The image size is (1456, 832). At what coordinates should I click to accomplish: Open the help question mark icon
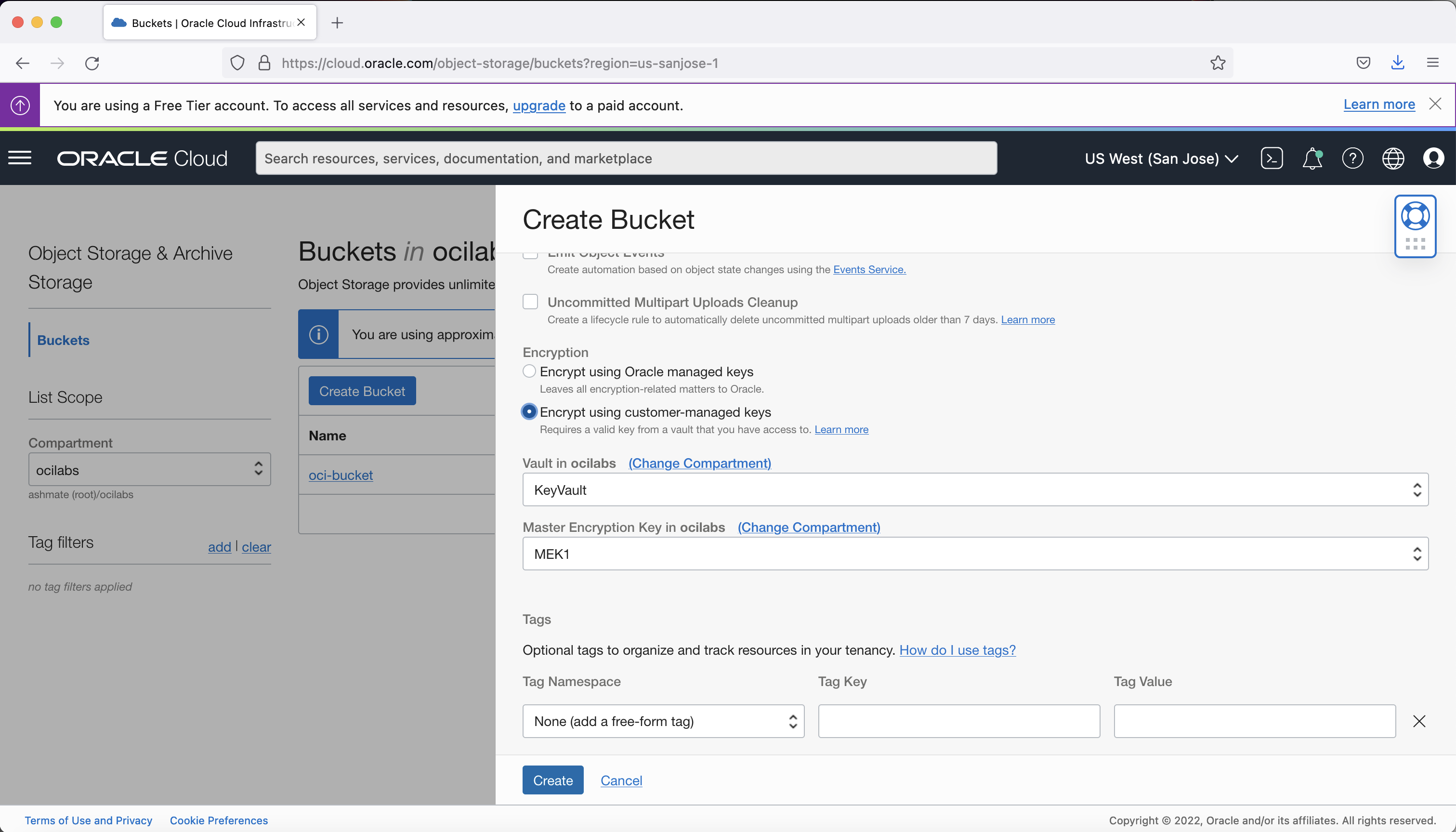1352,158
